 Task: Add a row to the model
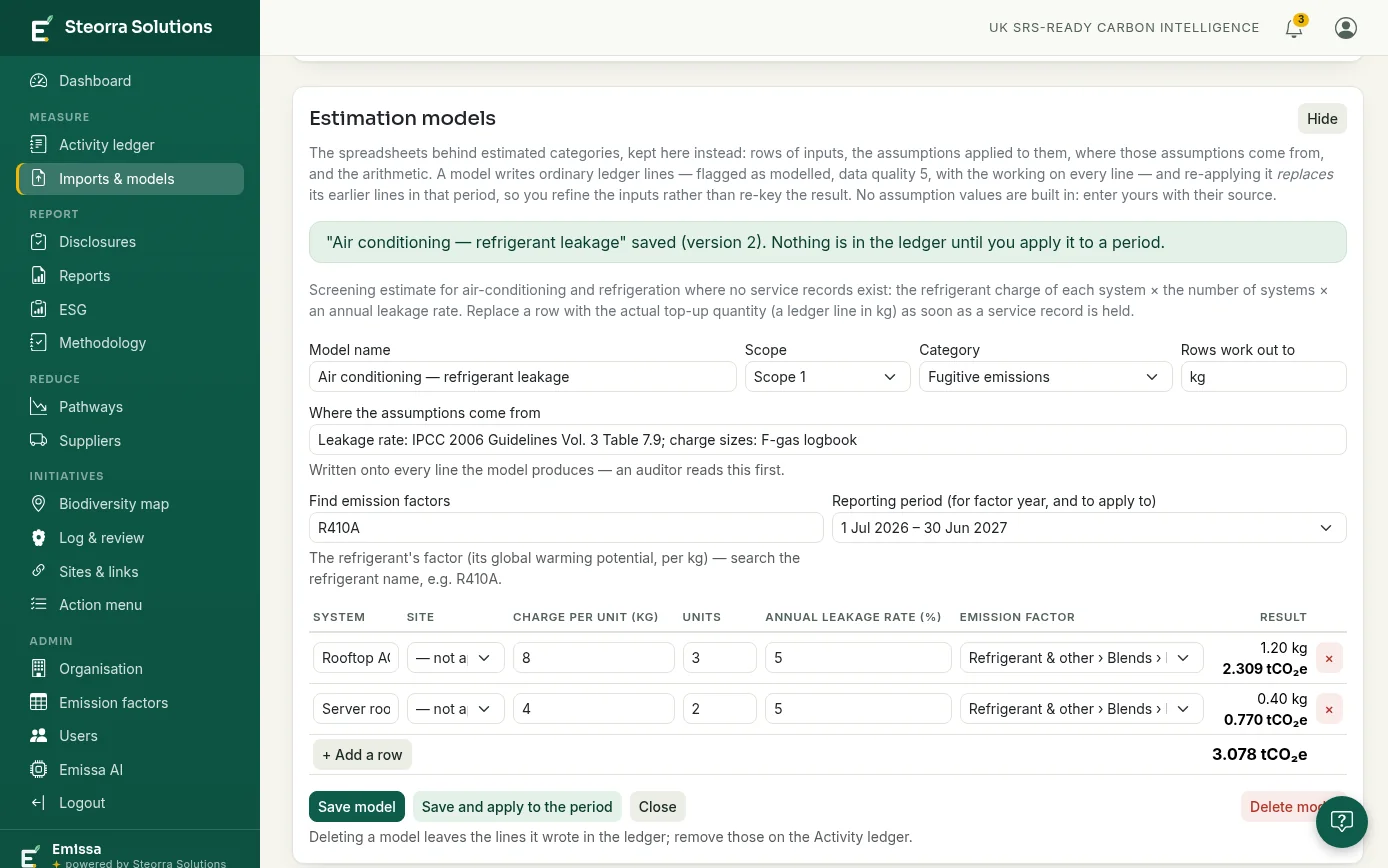coord(362,755)
